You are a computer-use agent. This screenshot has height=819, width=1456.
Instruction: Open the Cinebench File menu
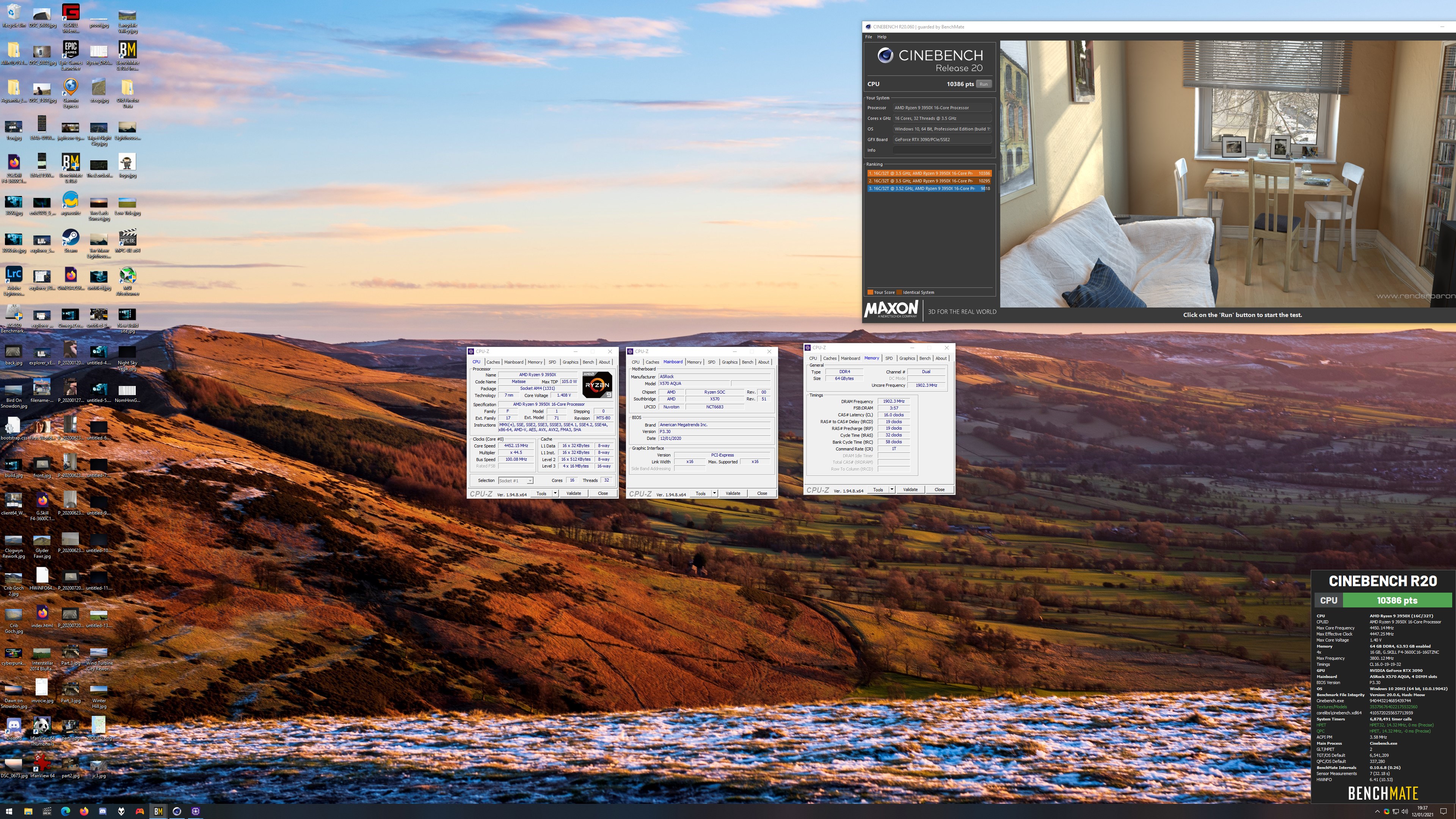click(869, 37)
